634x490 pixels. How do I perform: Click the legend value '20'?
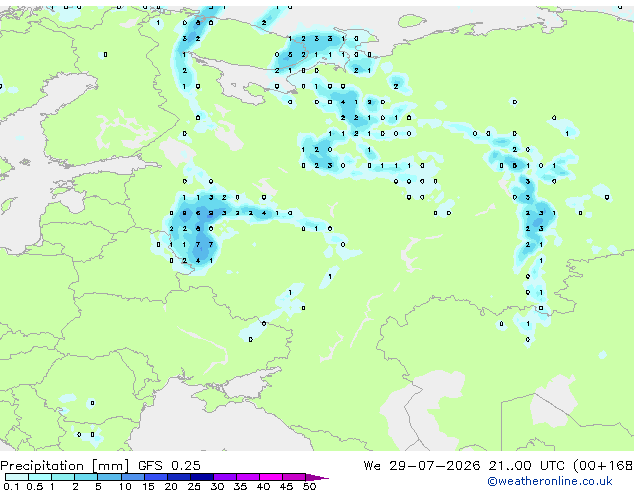(x=171, y=486)
